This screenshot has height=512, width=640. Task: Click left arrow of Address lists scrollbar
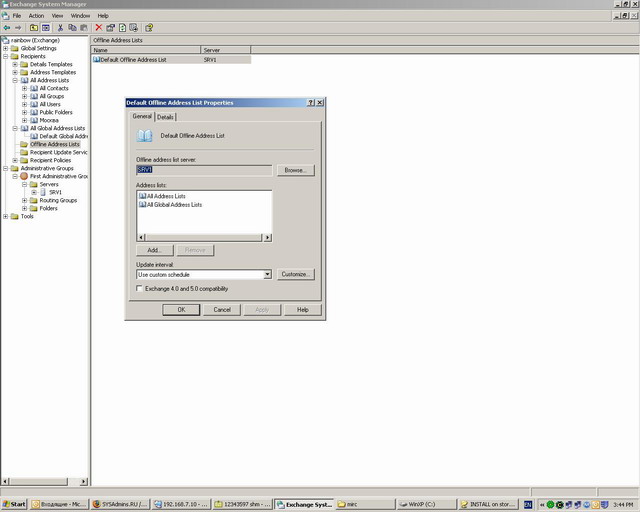pos(141,237)
